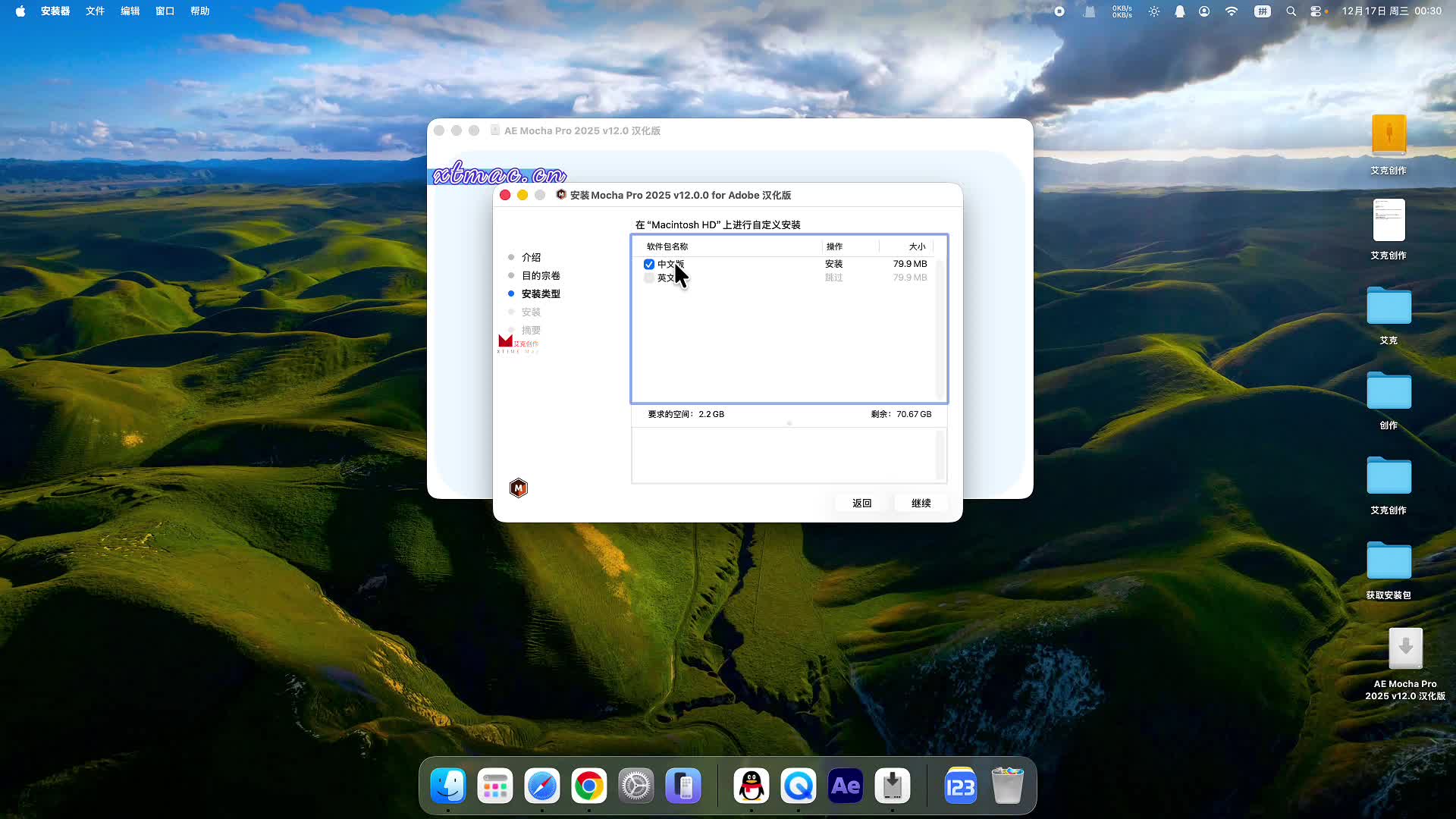Open Spotlight search in menu bar
Image resolution: width=1456 pixels, height=819 pixels.
click(x=1291, y=11)
